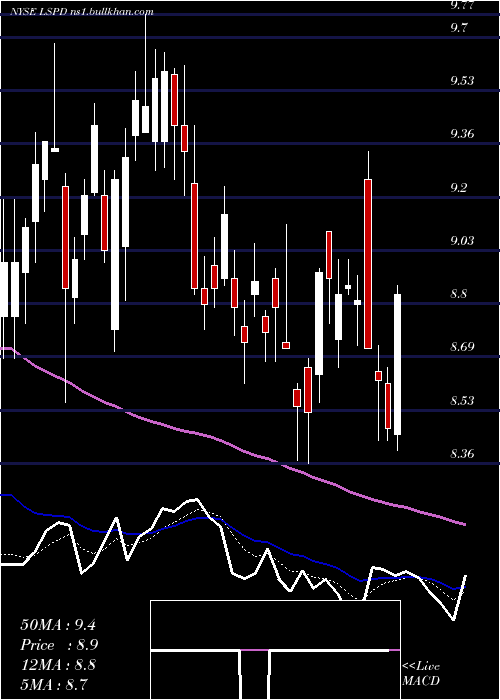Click the 8.53 price axis label
500x700 pixels.
(462, 400)
